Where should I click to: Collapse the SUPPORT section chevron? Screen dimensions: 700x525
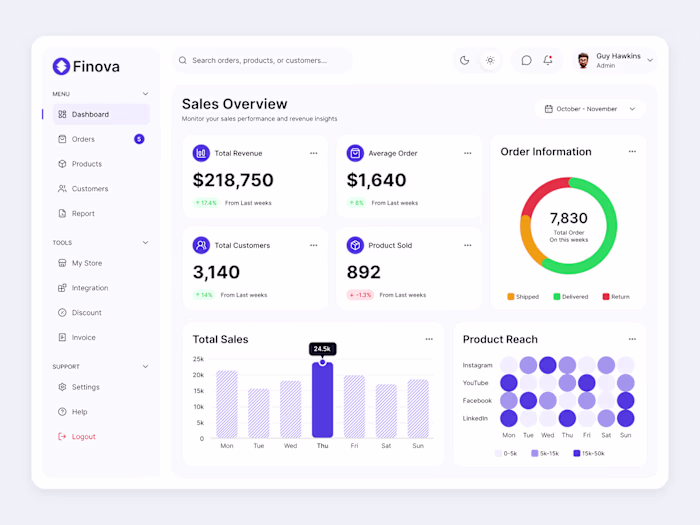coord(145,367)
